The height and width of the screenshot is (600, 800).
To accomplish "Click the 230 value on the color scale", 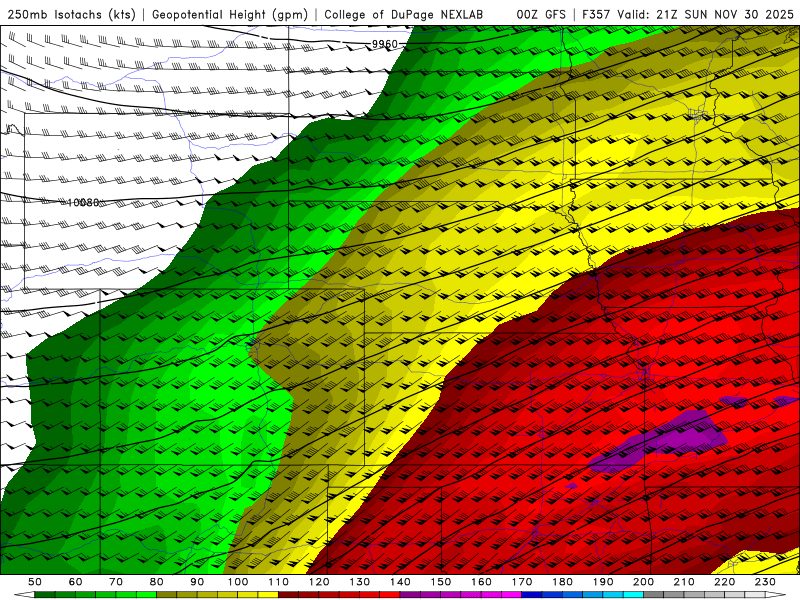I will point(765,582).
